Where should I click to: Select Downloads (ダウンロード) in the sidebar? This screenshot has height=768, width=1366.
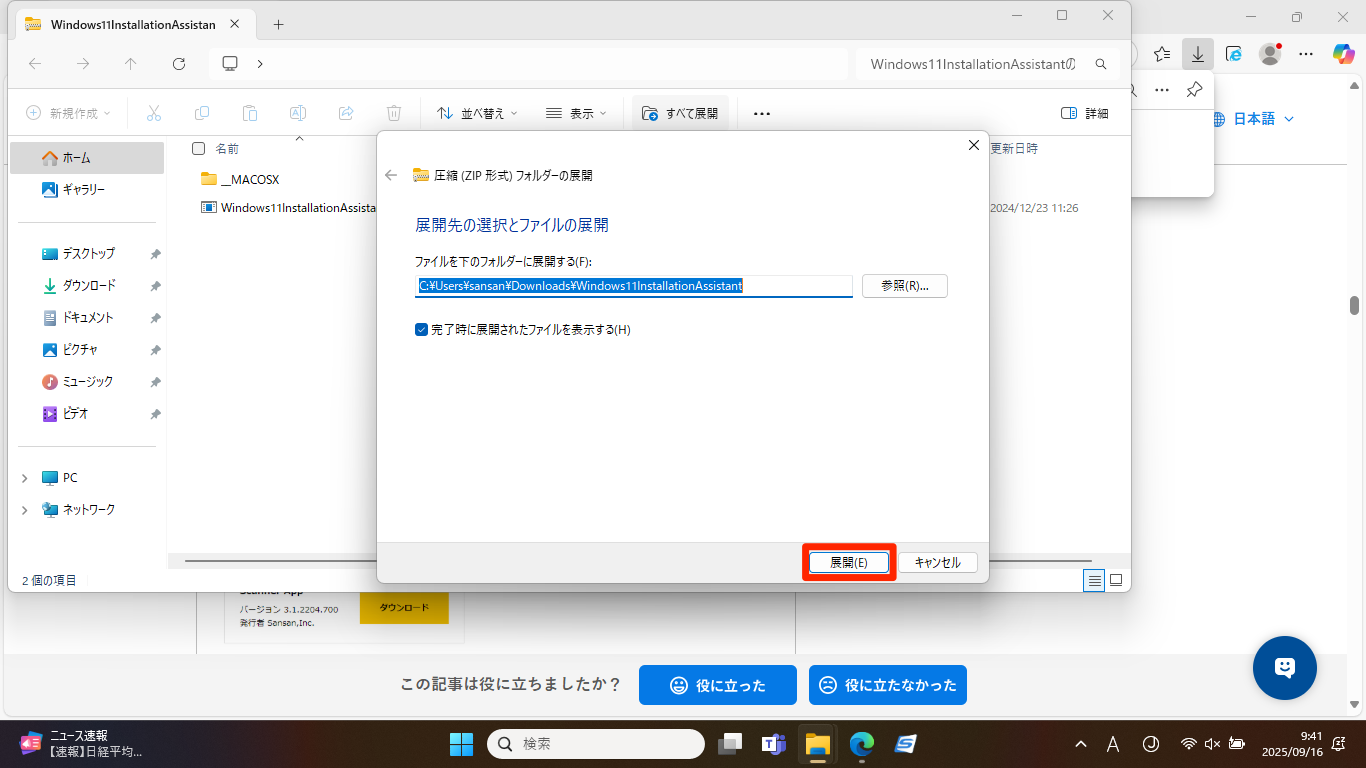[89, 286]
